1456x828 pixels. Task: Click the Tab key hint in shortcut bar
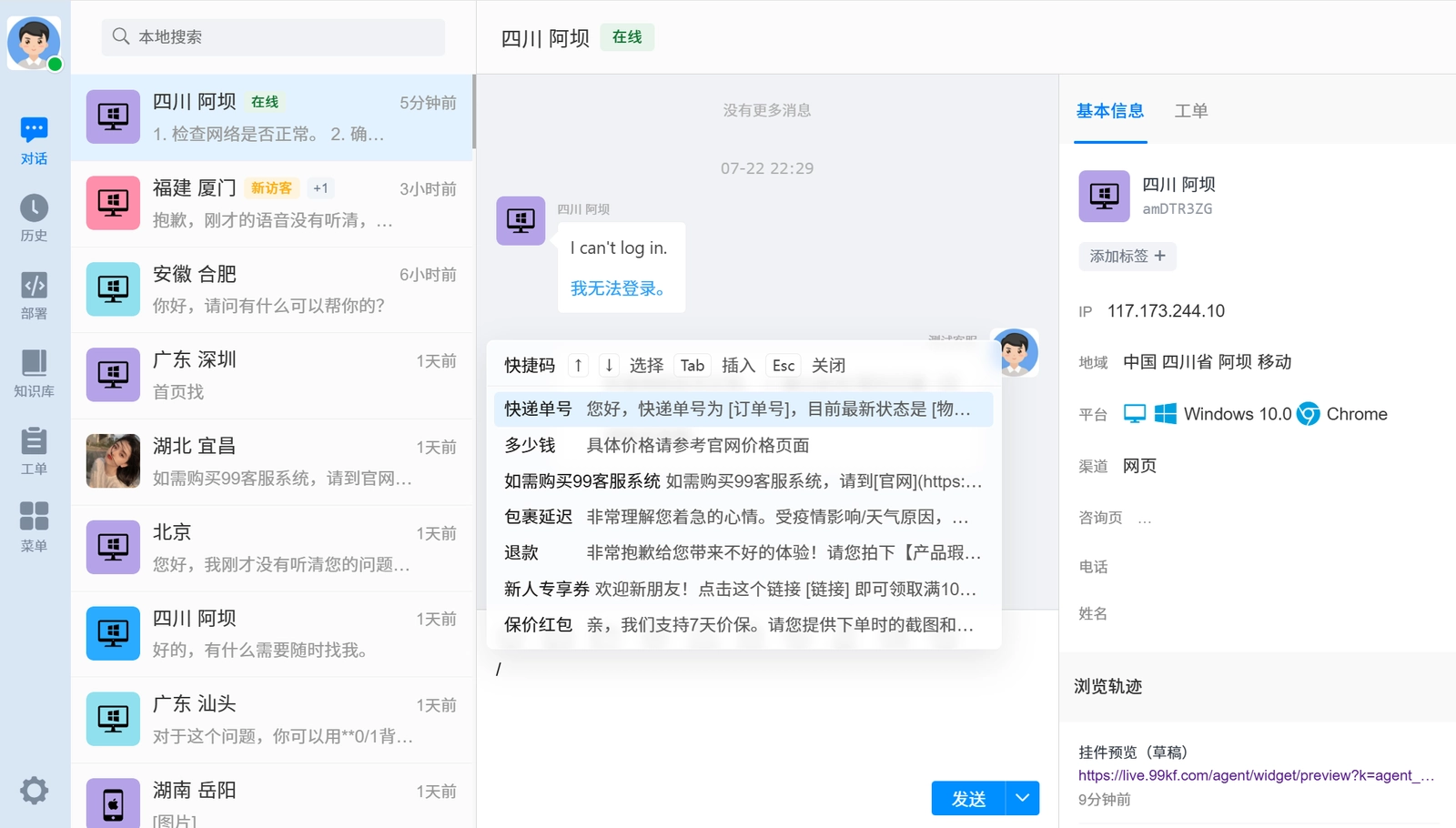point(692,365)
